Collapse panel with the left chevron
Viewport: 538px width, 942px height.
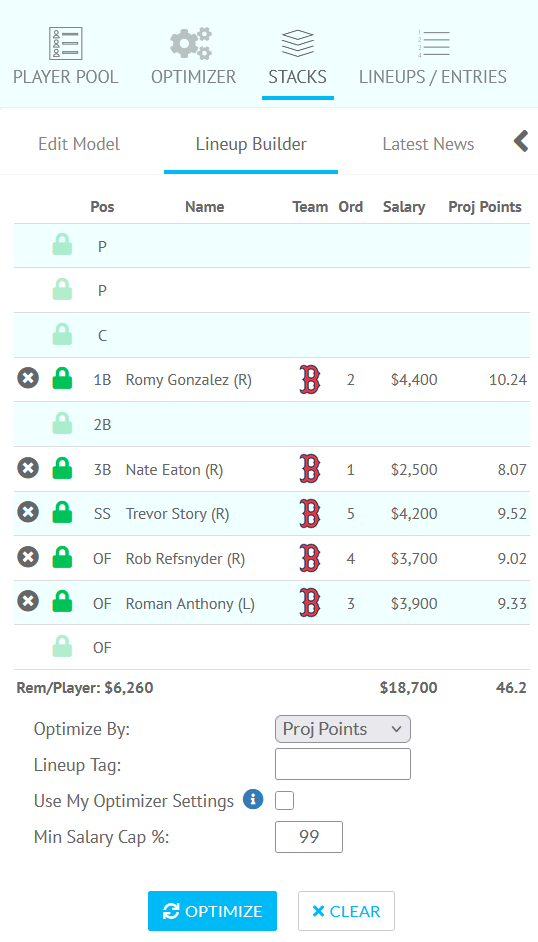click(521, 142)
